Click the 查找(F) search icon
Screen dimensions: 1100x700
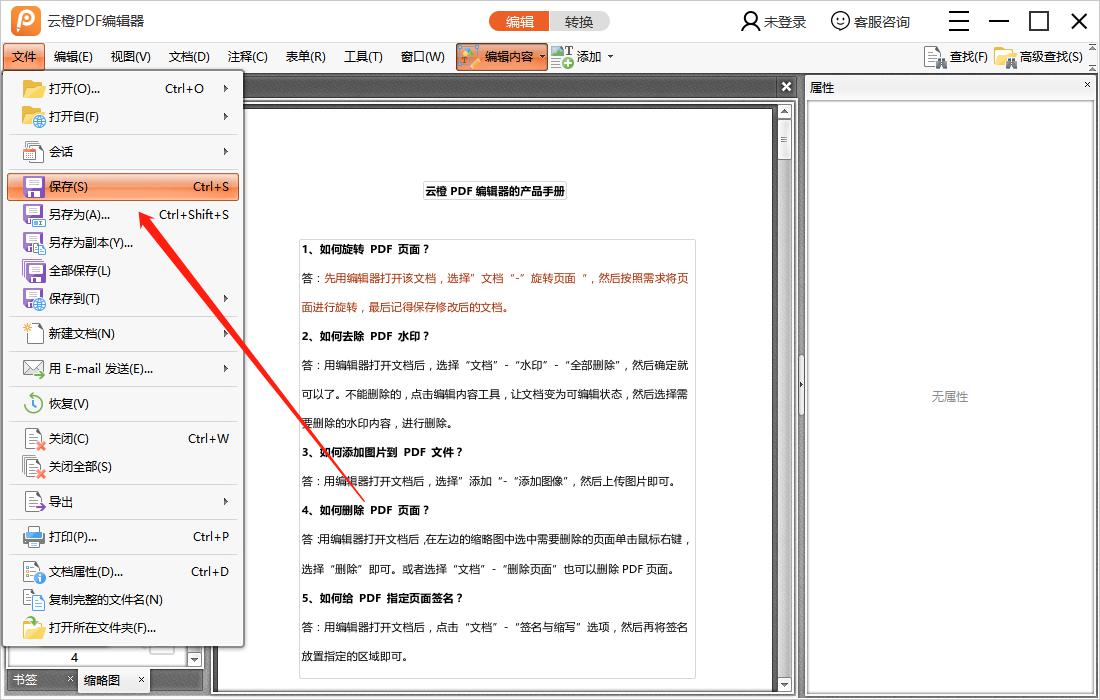coord(935,57)
